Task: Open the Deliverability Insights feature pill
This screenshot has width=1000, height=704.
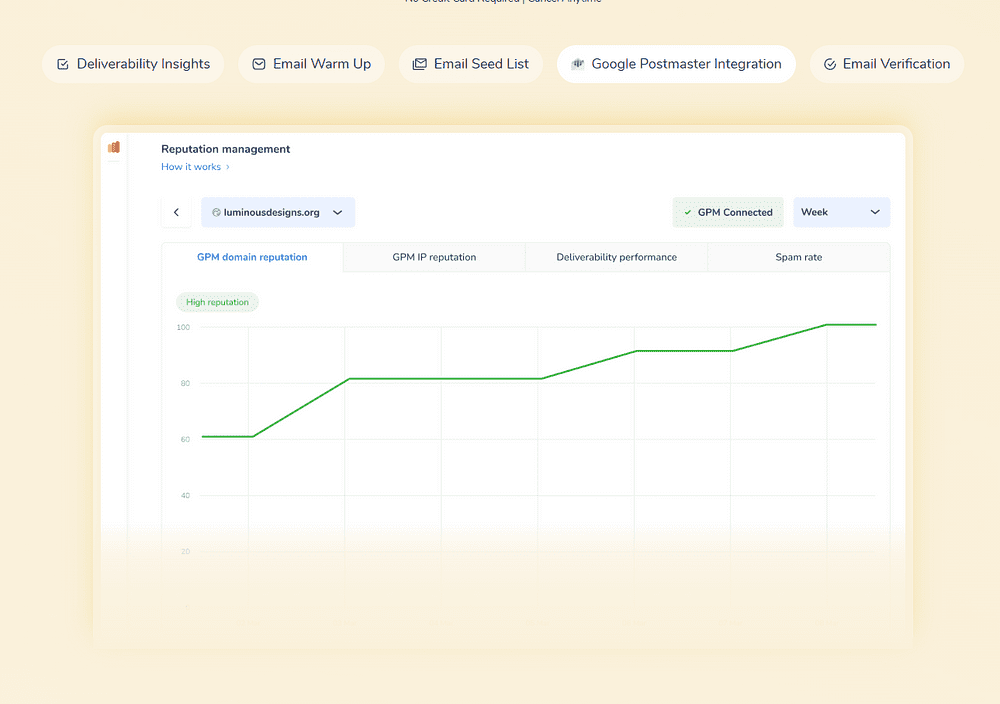Action: [x=133, y=64]
